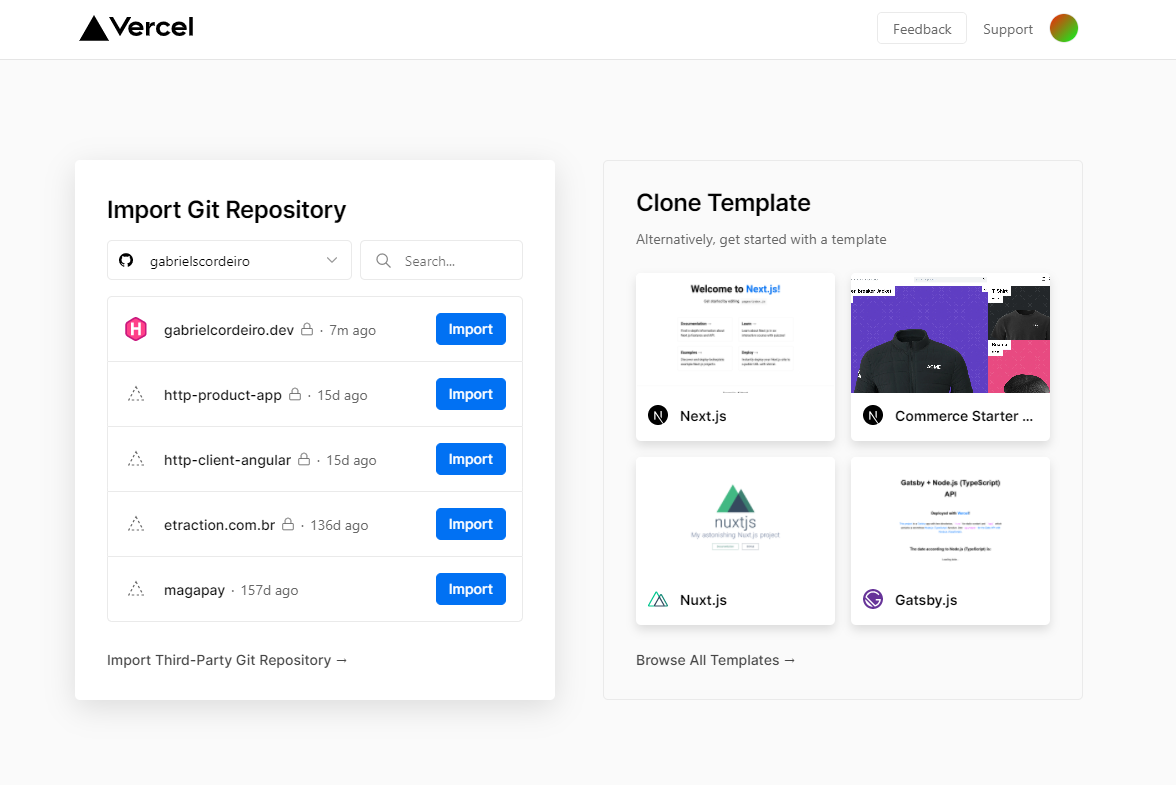Click the lock icon next to gabrielcordeiro.dev
Screen dimensions: 1176x785
[x=307, y=329]
